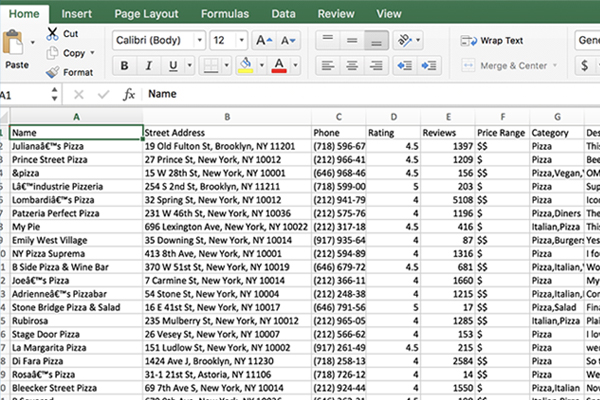The height and width of the screenshot is (400, 600).
Task: Switch to the Formulas tab
Action: [223, 14]
